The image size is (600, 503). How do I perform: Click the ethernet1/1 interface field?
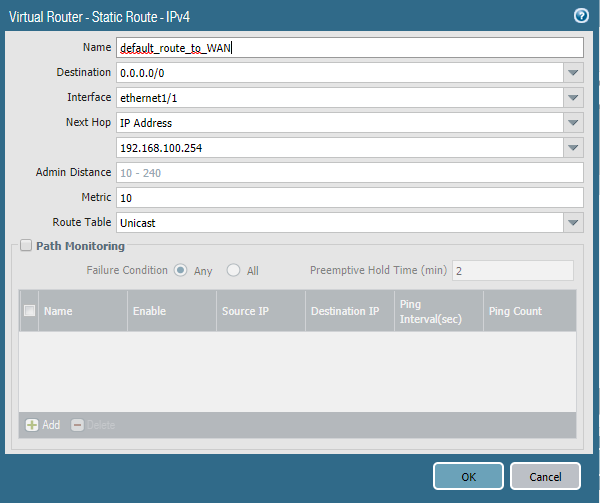tap(340, 98)
